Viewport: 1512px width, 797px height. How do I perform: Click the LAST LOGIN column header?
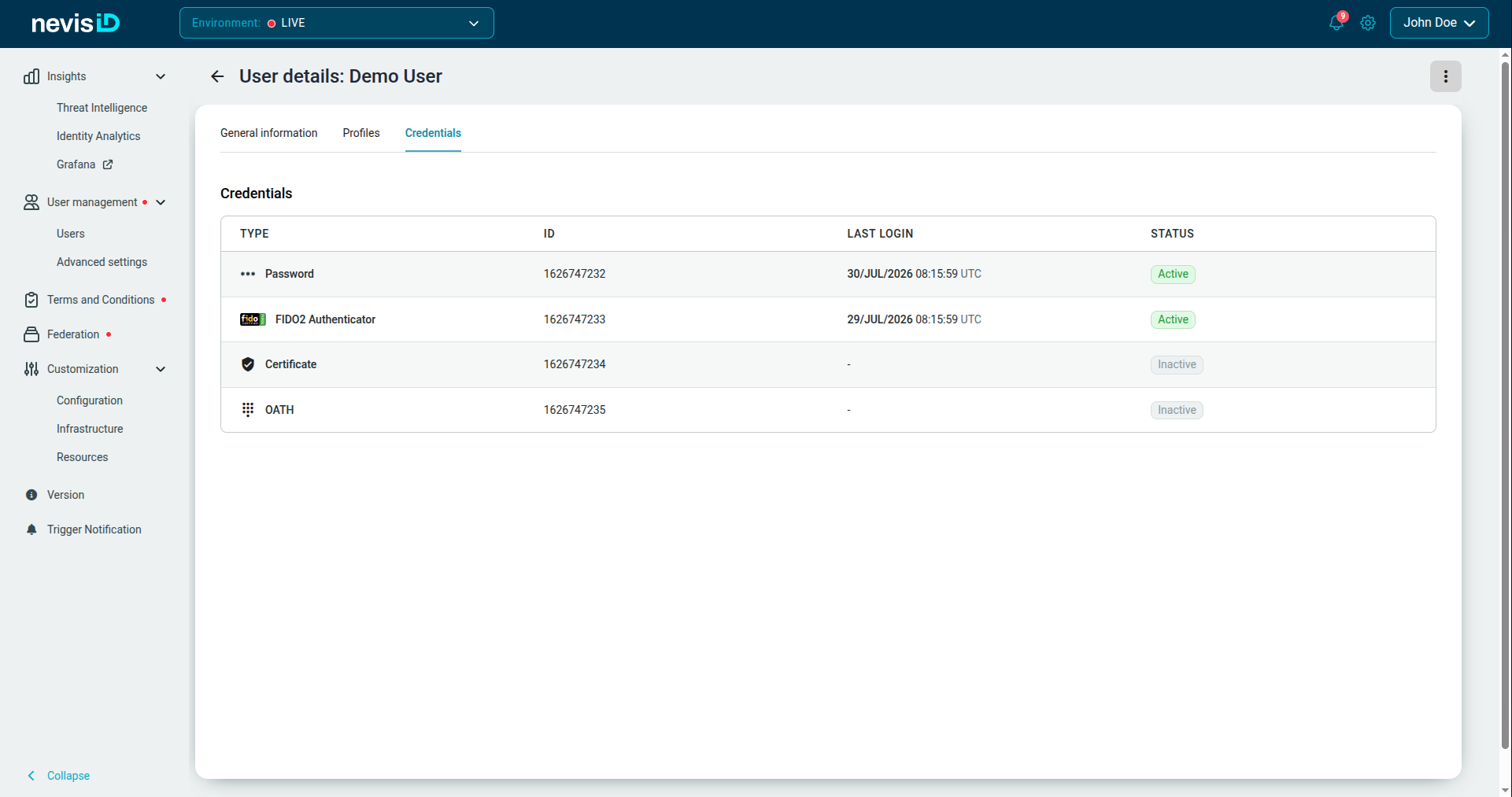click(880, 234)
